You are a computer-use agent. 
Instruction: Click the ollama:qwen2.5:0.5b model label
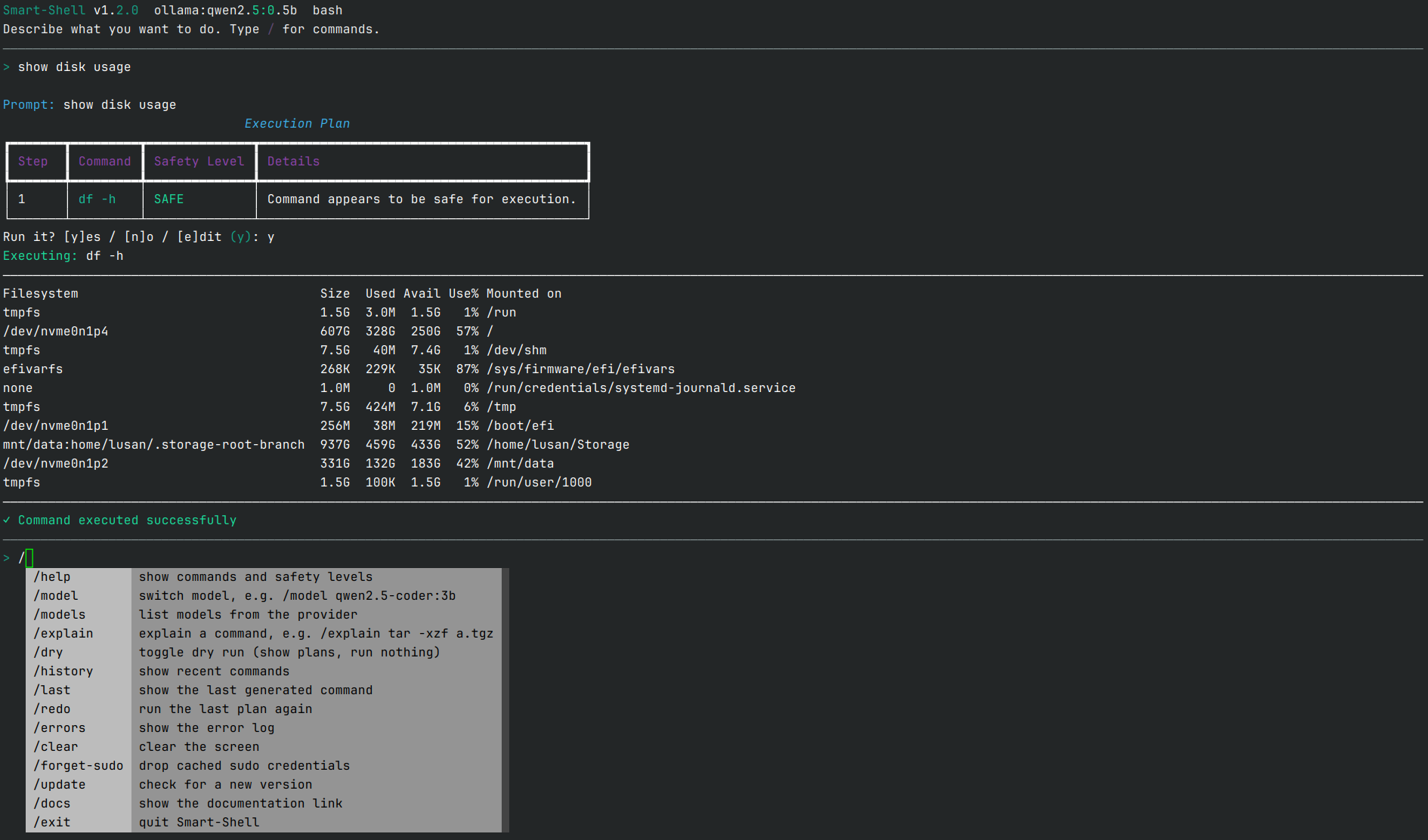226,11
